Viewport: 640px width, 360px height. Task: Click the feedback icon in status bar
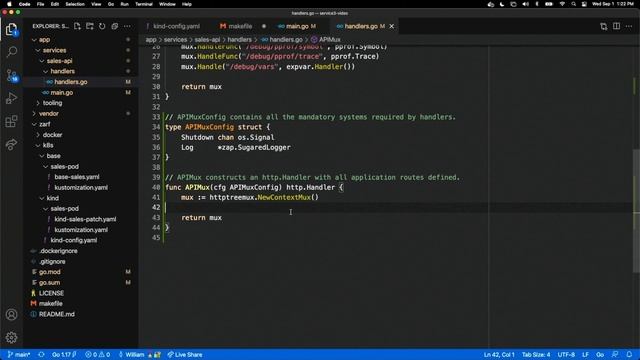coord(615,355)
